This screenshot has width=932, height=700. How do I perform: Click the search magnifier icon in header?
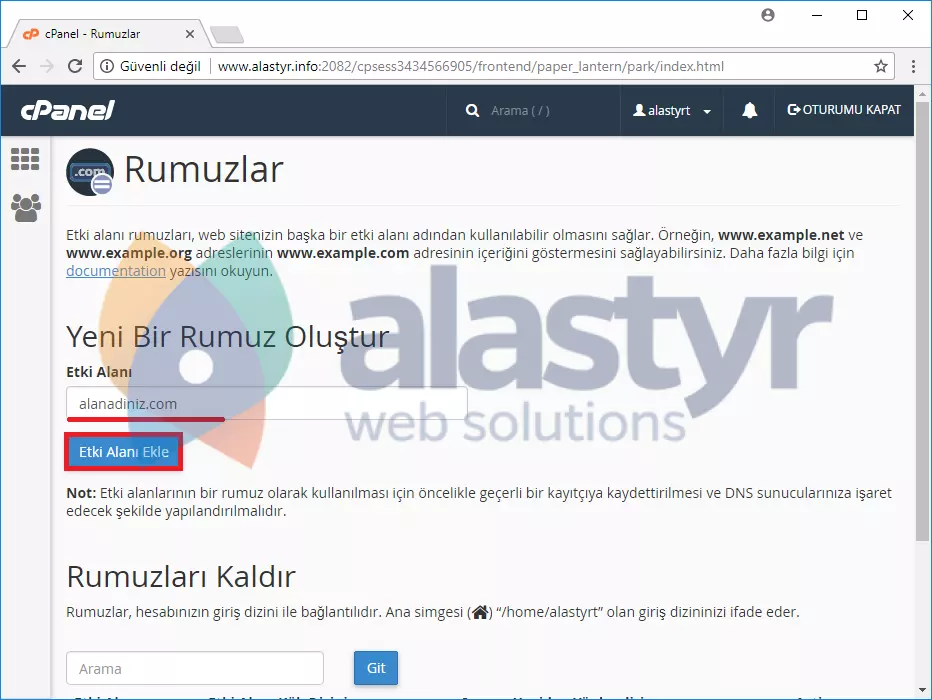473,111
